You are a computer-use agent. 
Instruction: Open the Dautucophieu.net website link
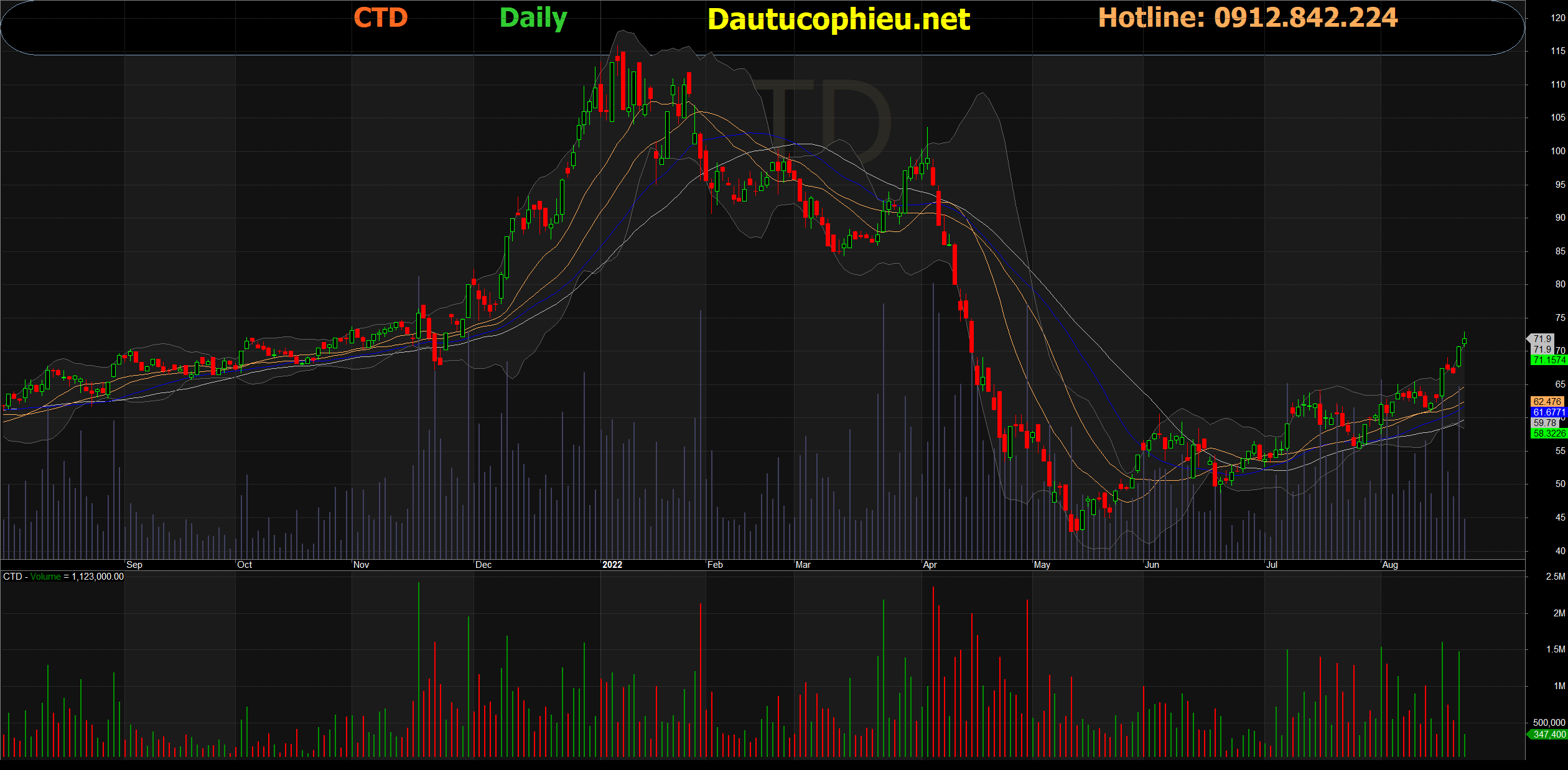click(838, 19)
